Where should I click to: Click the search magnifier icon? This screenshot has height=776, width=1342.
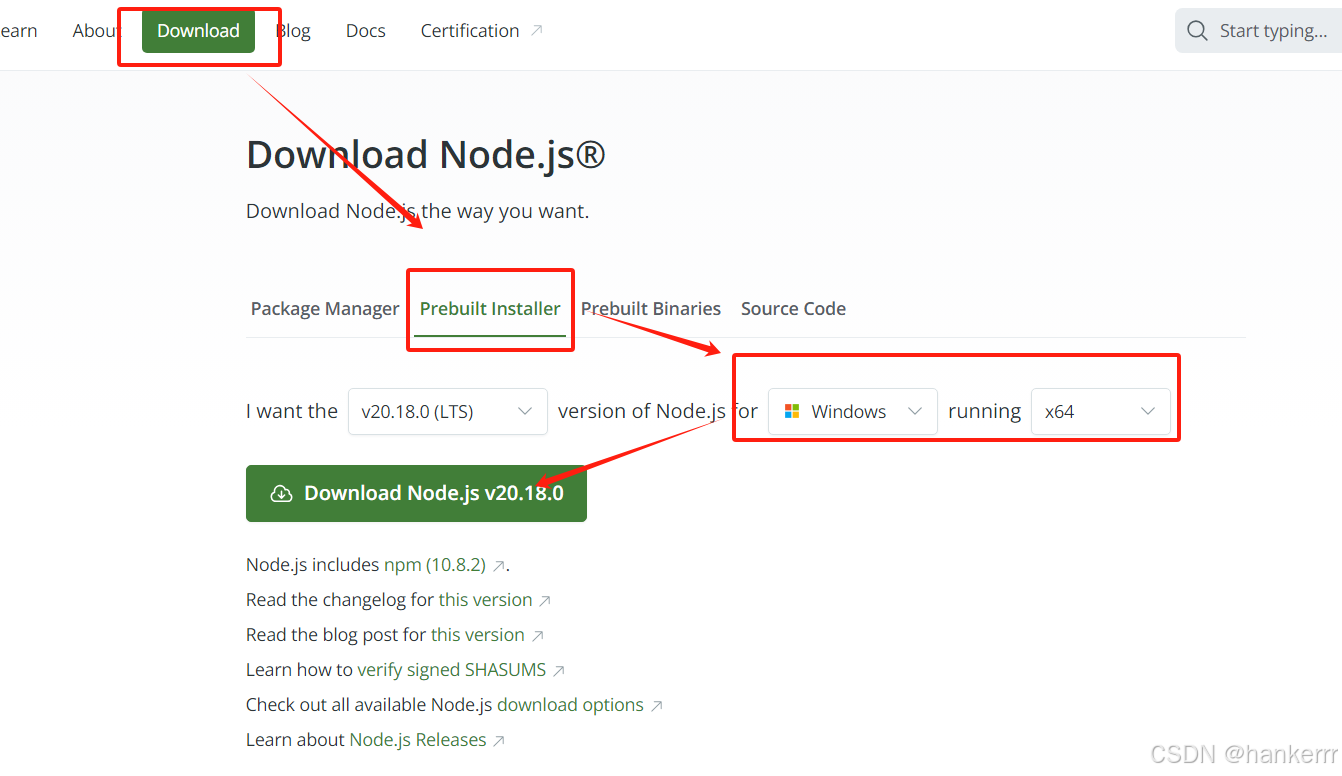(1197, 31)
